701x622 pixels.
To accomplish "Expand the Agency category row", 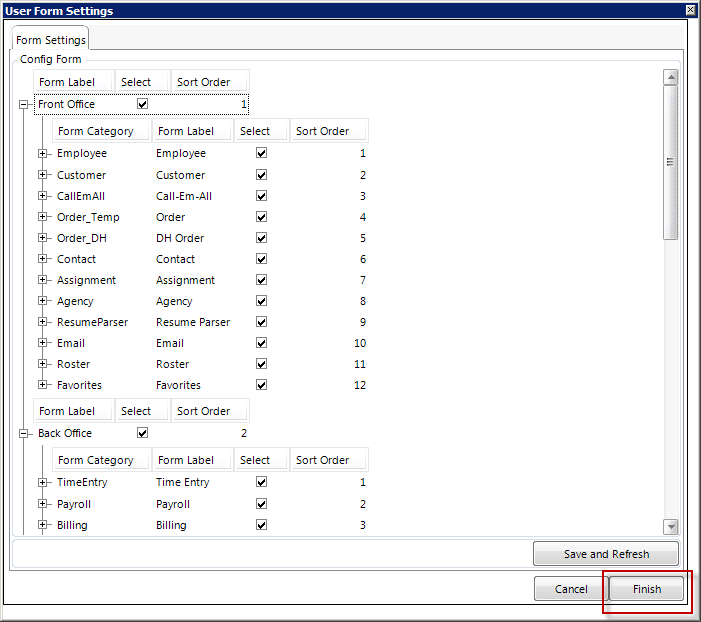I will [42, 300].
